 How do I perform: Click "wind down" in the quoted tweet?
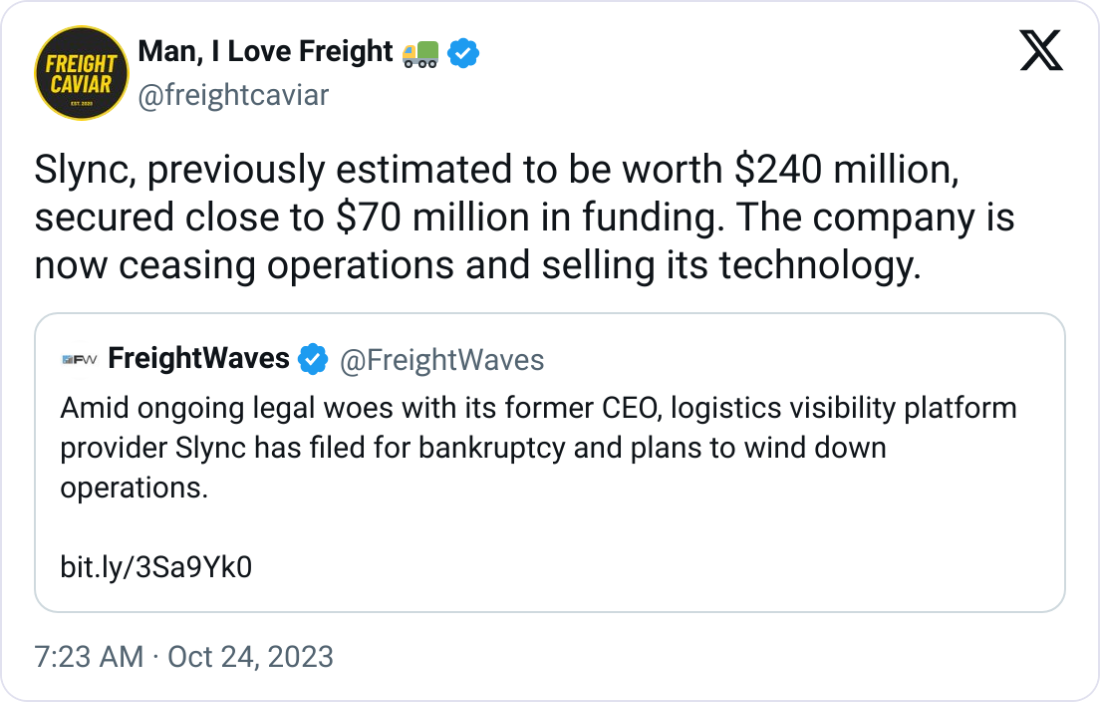[815, 448]
